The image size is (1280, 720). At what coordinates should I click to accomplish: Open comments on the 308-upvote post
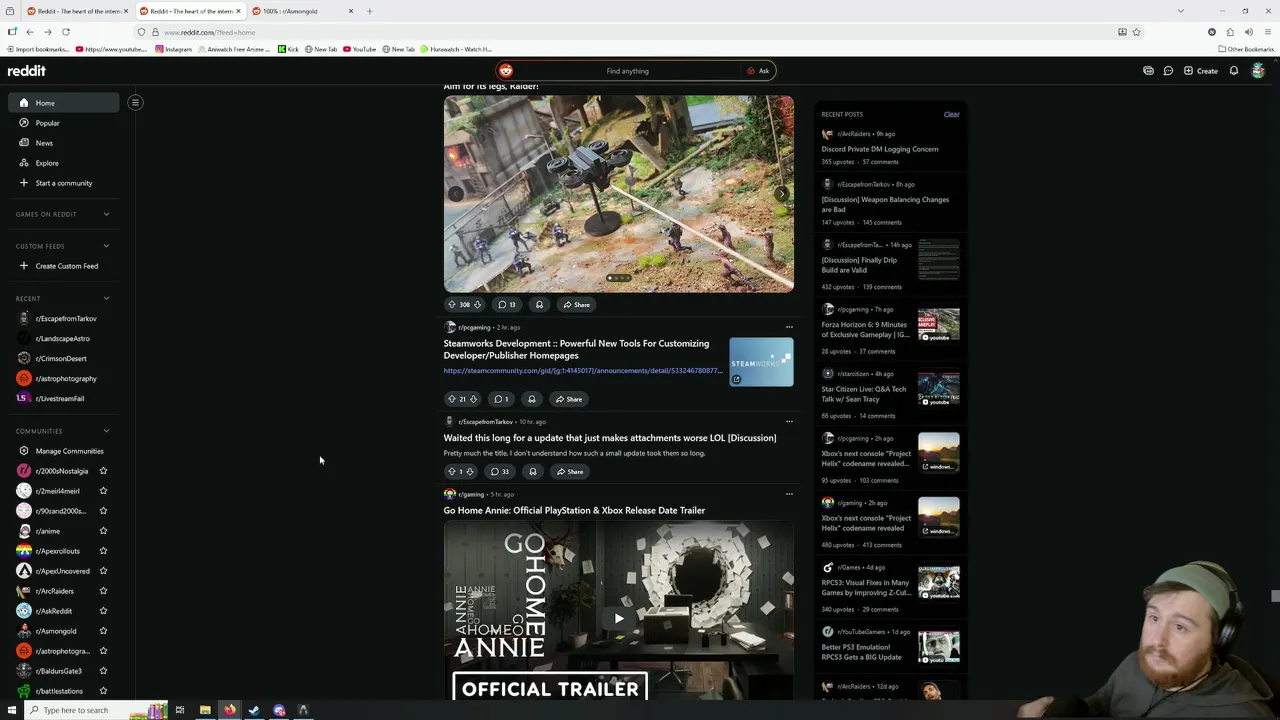pos(507,304)
